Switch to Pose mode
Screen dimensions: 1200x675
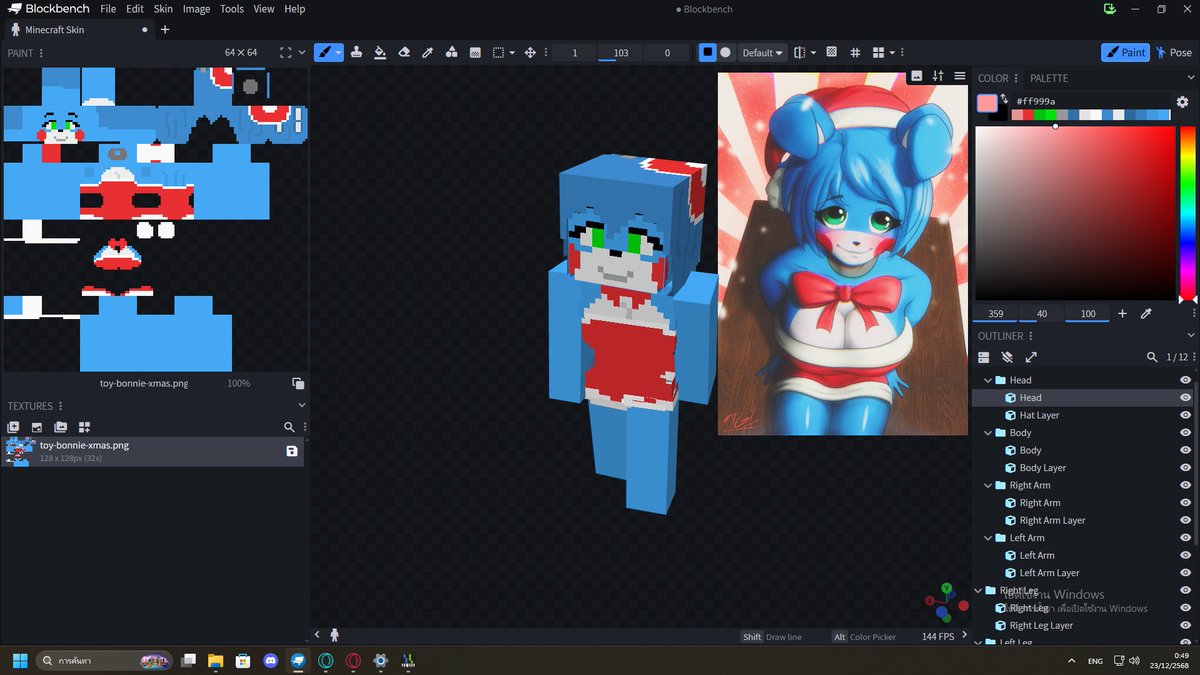click(1173, 52)
